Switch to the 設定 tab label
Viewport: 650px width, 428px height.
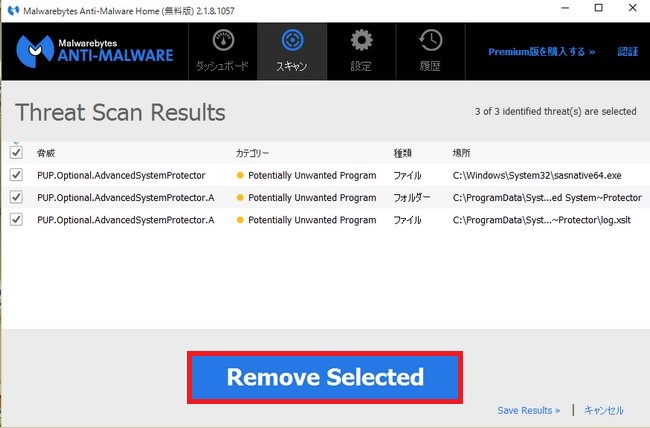tap(361, 66)
